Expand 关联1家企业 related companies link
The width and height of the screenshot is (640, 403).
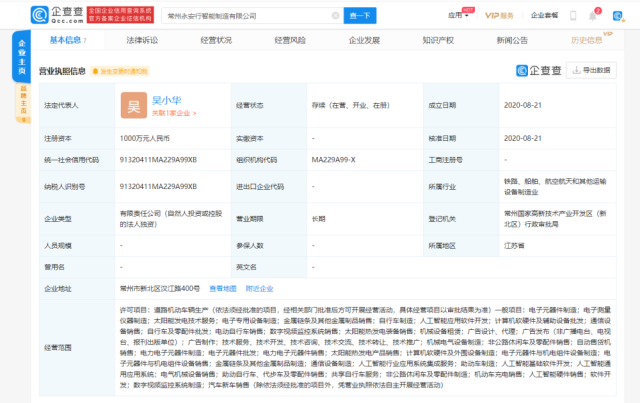point(174,113)
